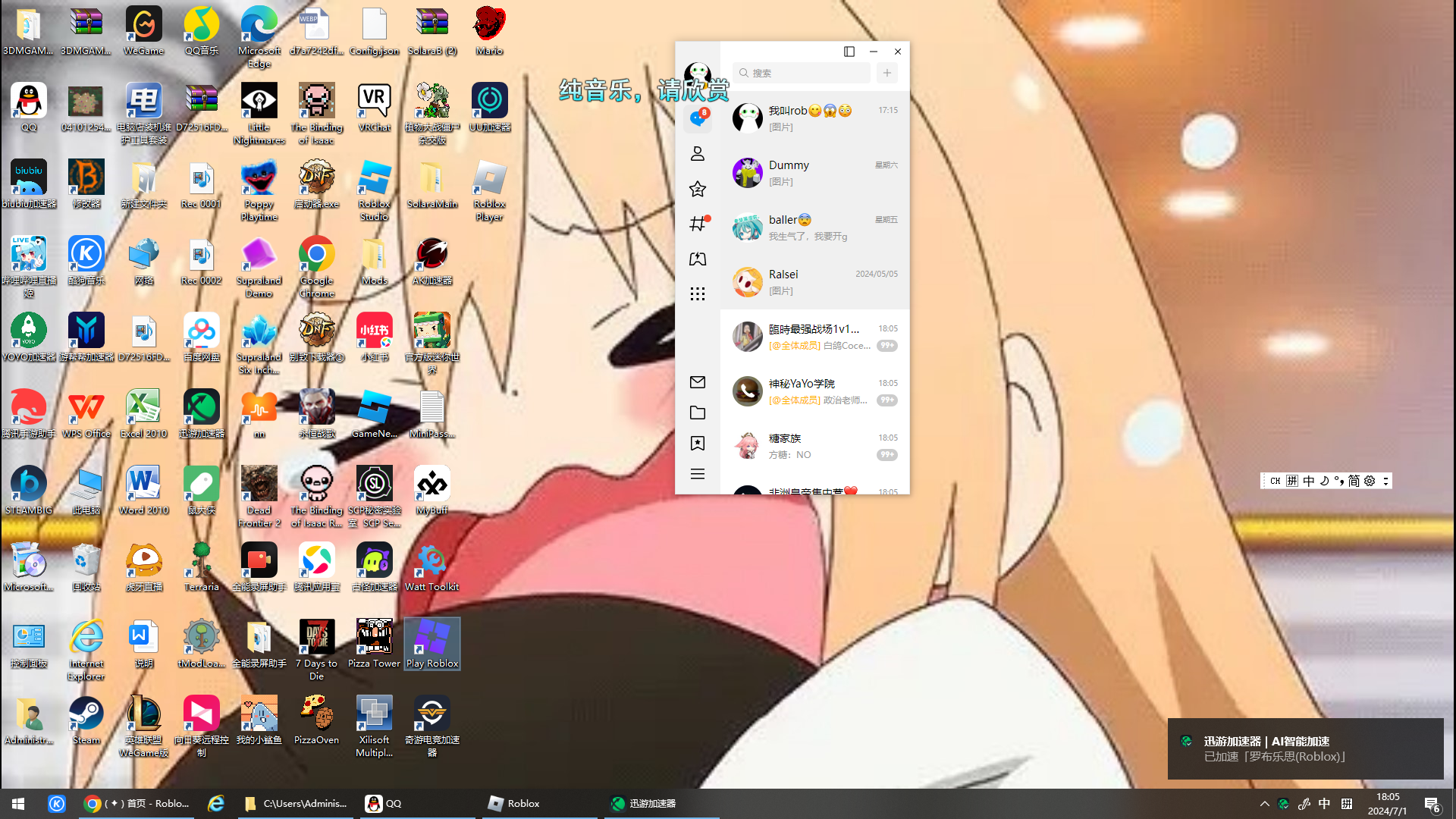Open chat with Ralsei in QQ
The image size is (1456, 819).
[815, 282]
